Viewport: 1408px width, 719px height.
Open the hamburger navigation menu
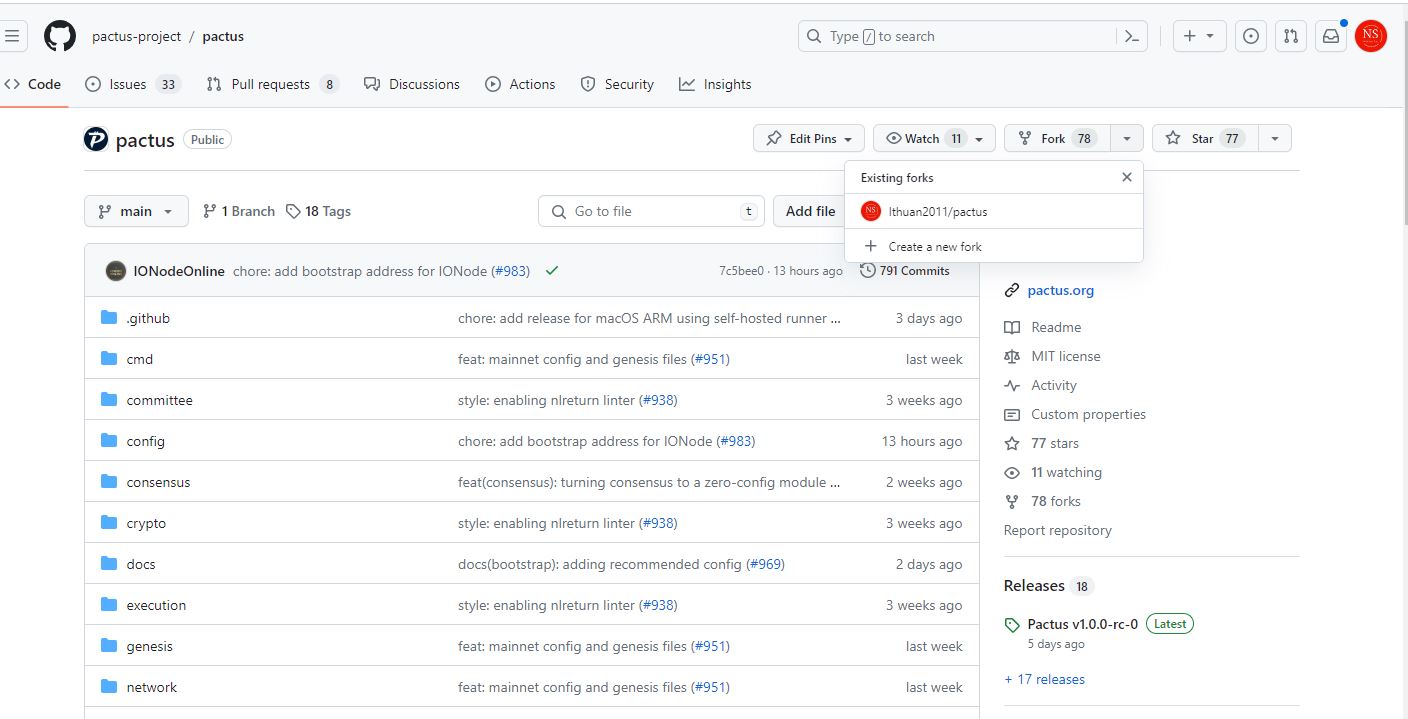[x=12, y=37]
